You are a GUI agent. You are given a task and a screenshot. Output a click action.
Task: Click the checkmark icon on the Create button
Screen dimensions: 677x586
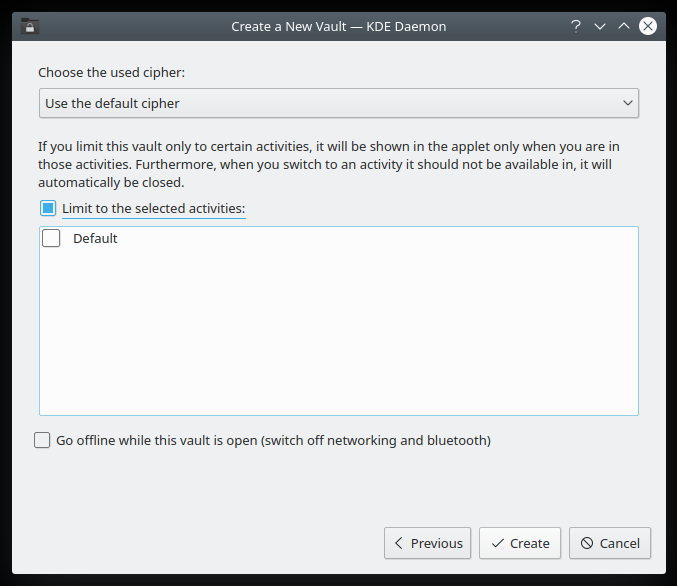(x=497, y=543)
